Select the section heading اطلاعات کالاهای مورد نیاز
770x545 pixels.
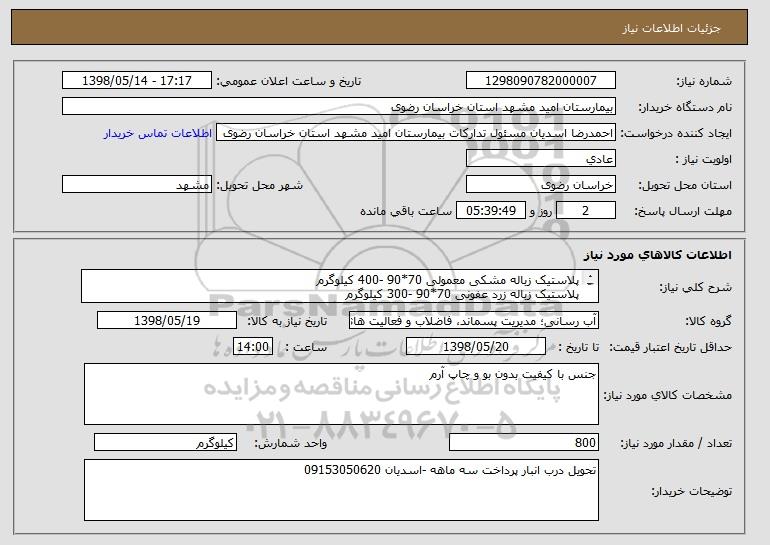[658, 255]
